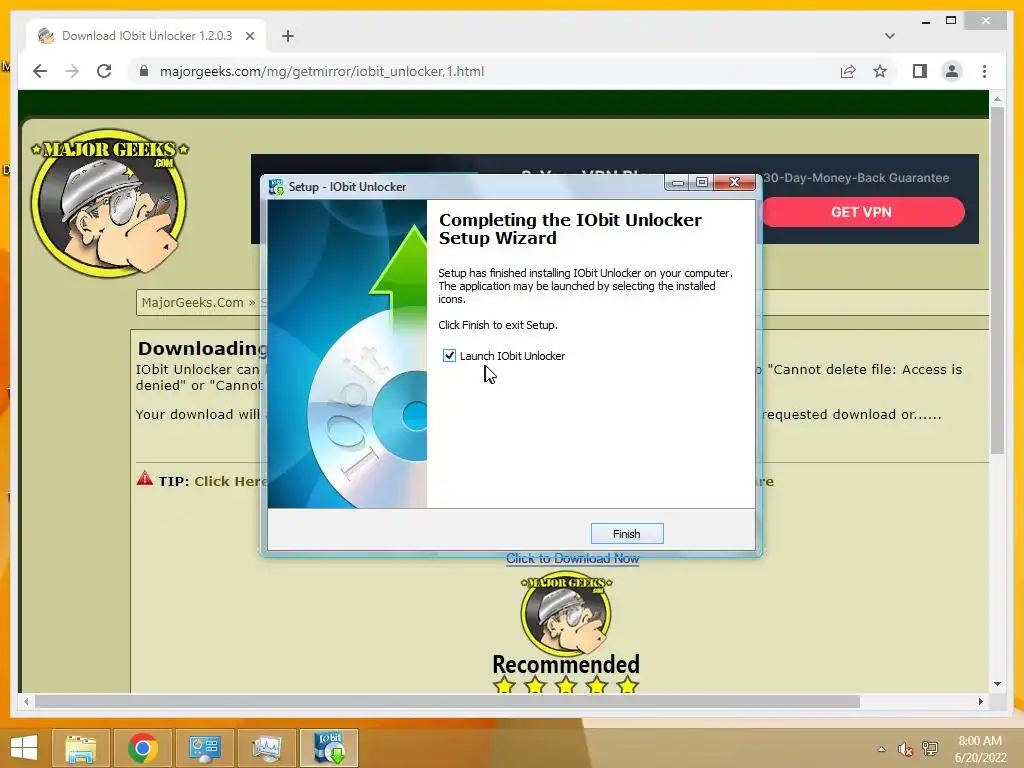1024x768 pixels.
Task: Click the red warning triangle beside TIP
Action: pos(144,479)
